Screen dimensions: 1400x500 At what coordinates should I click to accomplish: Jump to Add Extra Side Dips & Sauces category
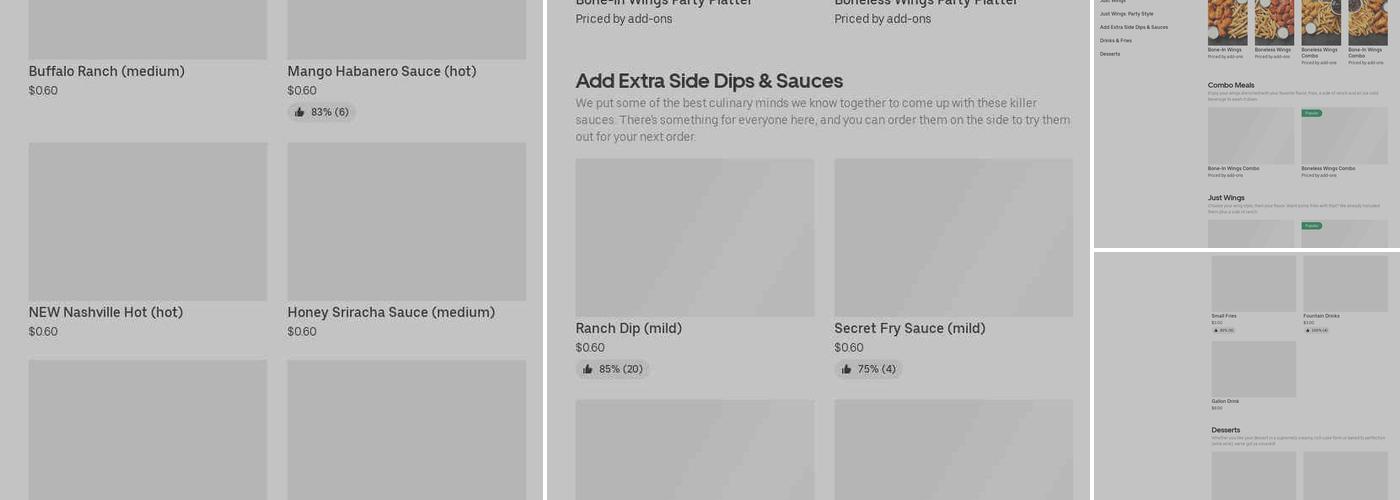tap(1133, 27)
